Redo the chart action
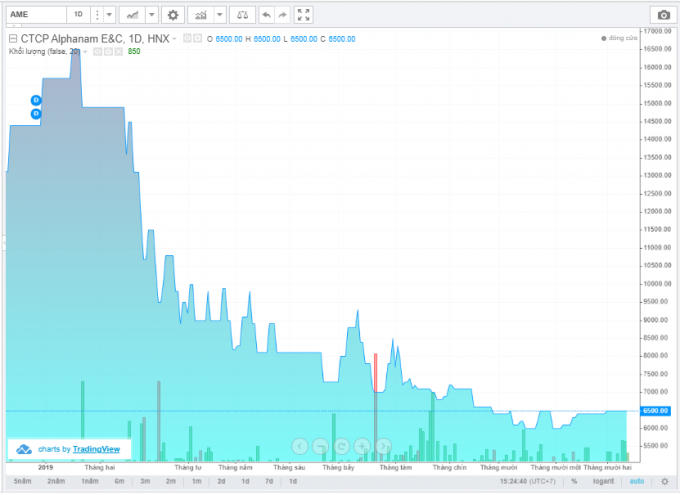The width and height of the screenshot is (680, 495). (283, 15)
